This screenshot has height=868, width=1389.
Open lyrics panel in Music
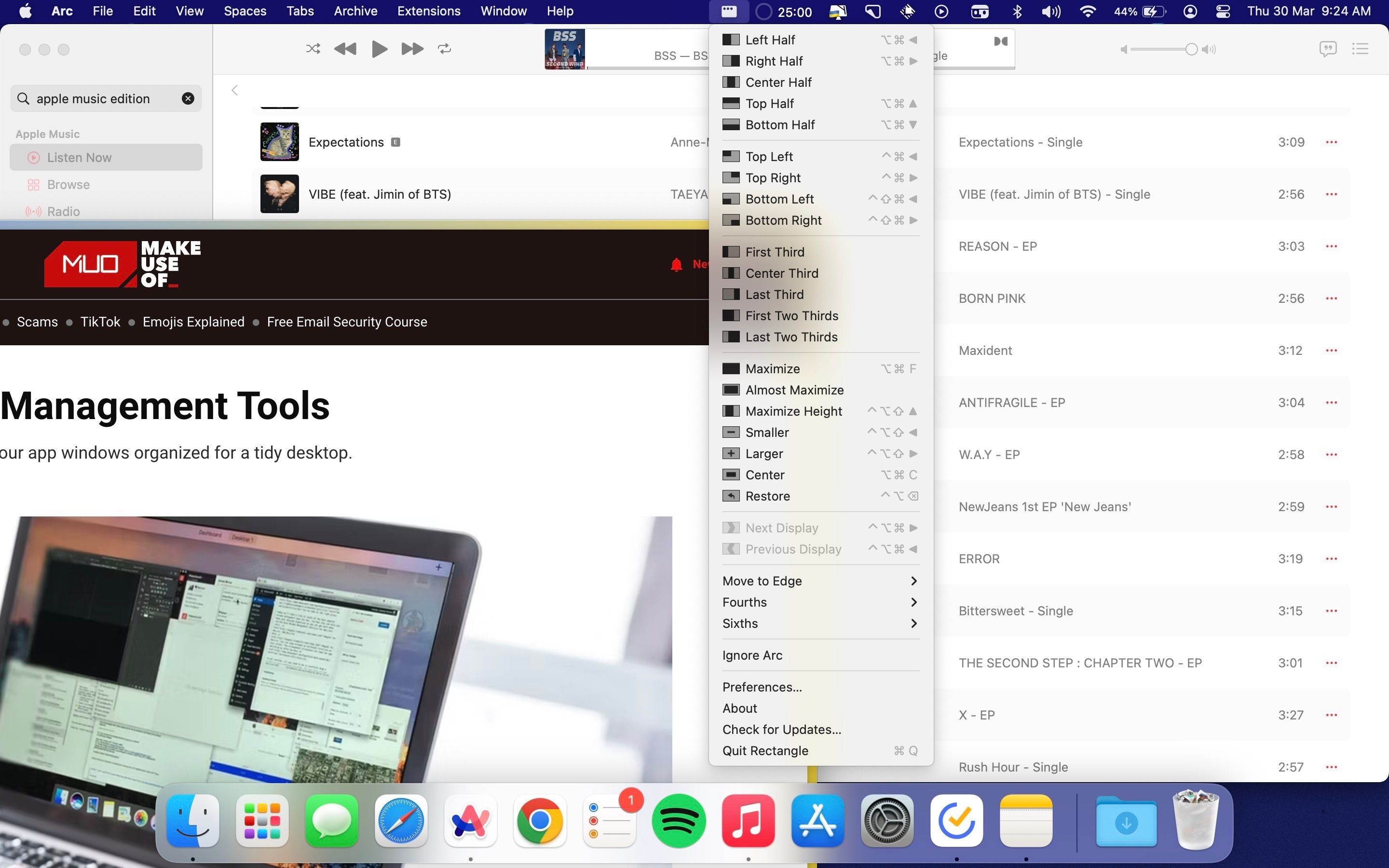click(1328, 49)
